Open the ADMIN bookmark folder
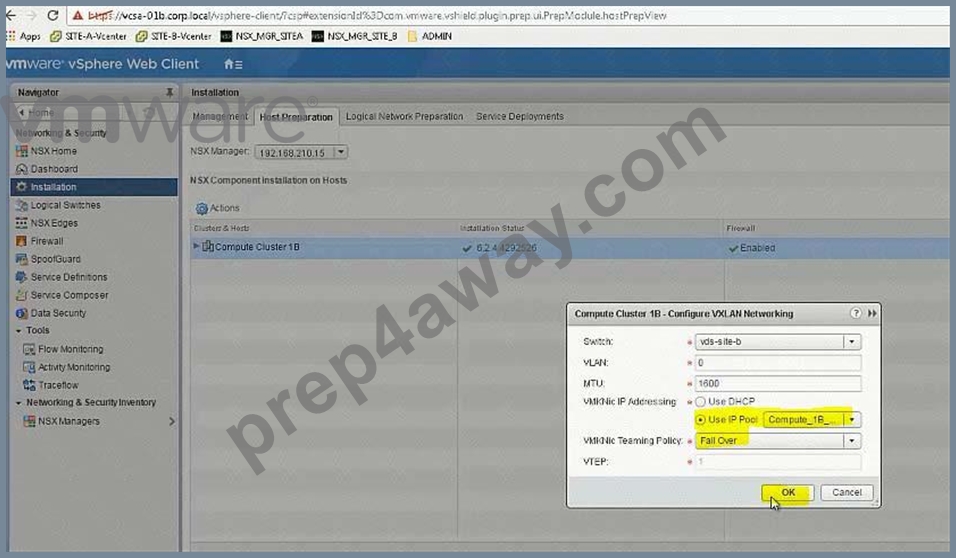The width and height of the screenshot is (956, 558). tap(430, 36)
